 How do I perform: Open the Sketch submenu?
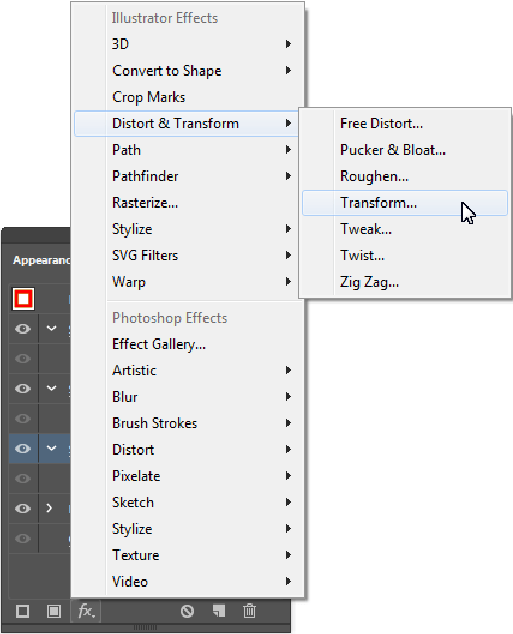click(x=187, y=503)
